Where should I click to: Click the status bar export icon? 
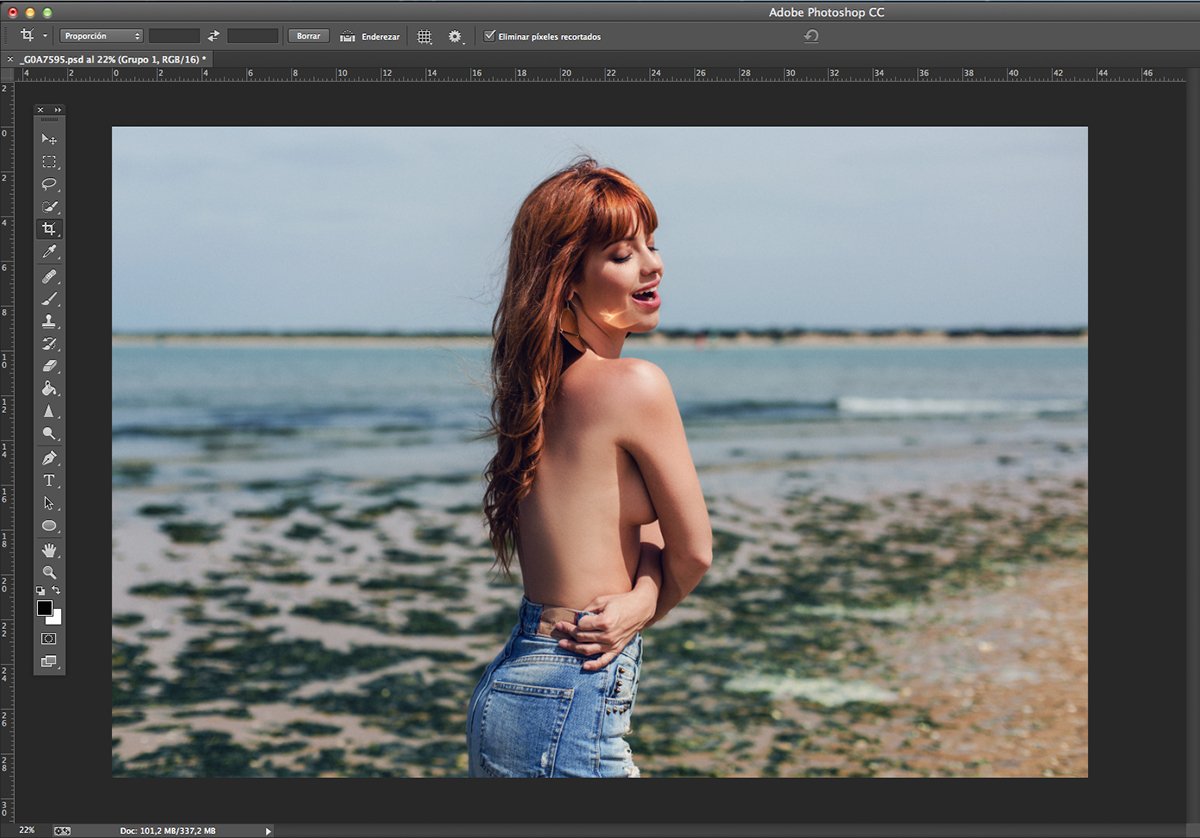62,830
